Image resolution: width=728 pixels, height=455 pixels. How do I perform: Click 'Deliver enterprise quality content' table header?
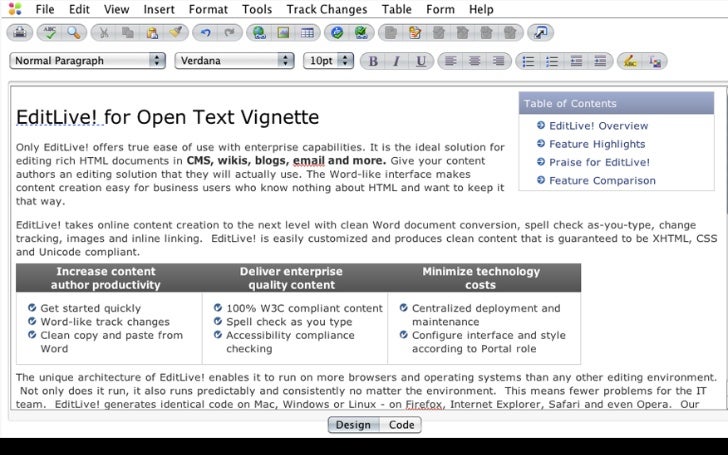point(291,278)
